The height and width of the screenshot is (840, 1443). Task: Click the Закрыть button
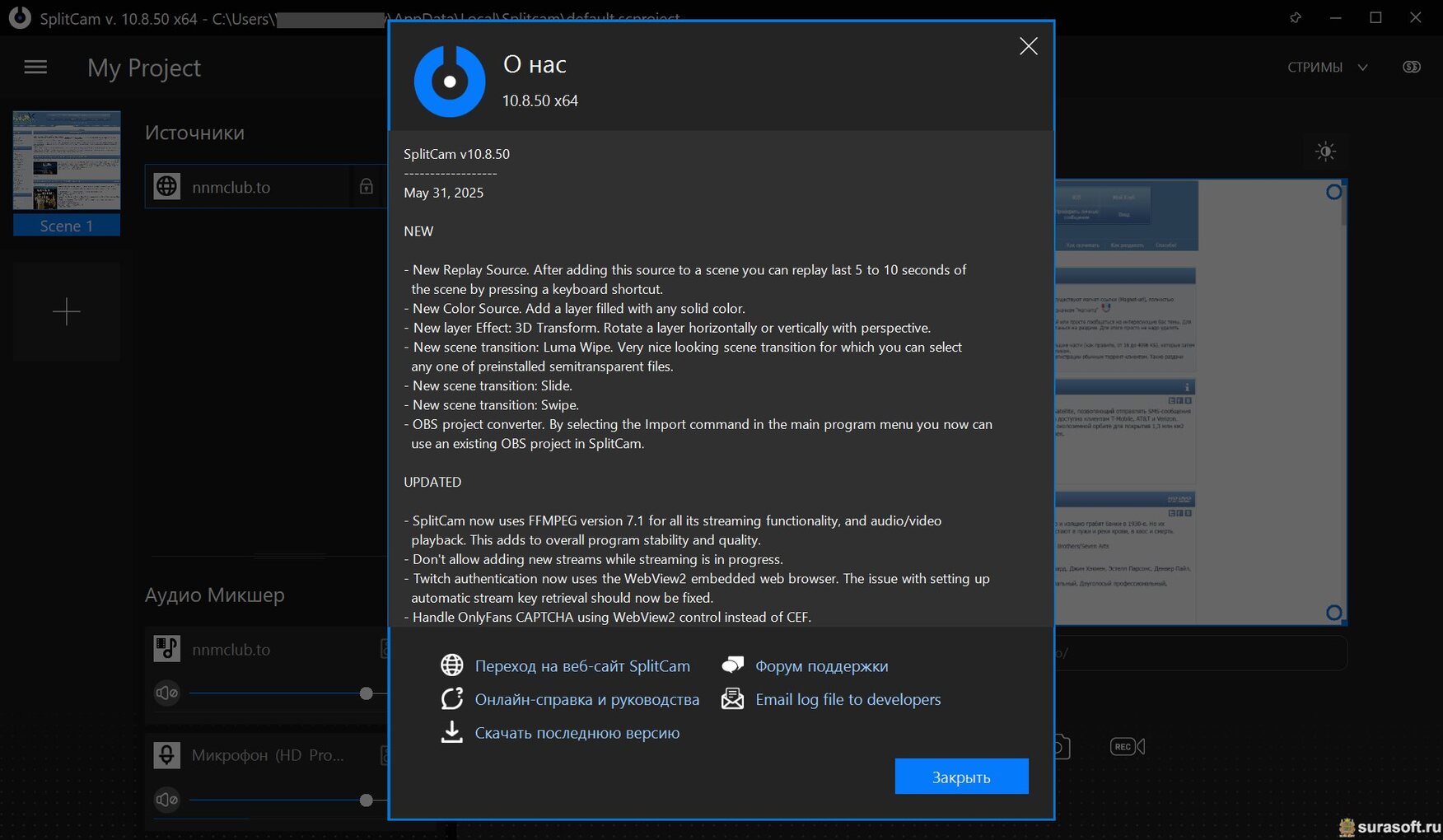(x=961, y=777)
